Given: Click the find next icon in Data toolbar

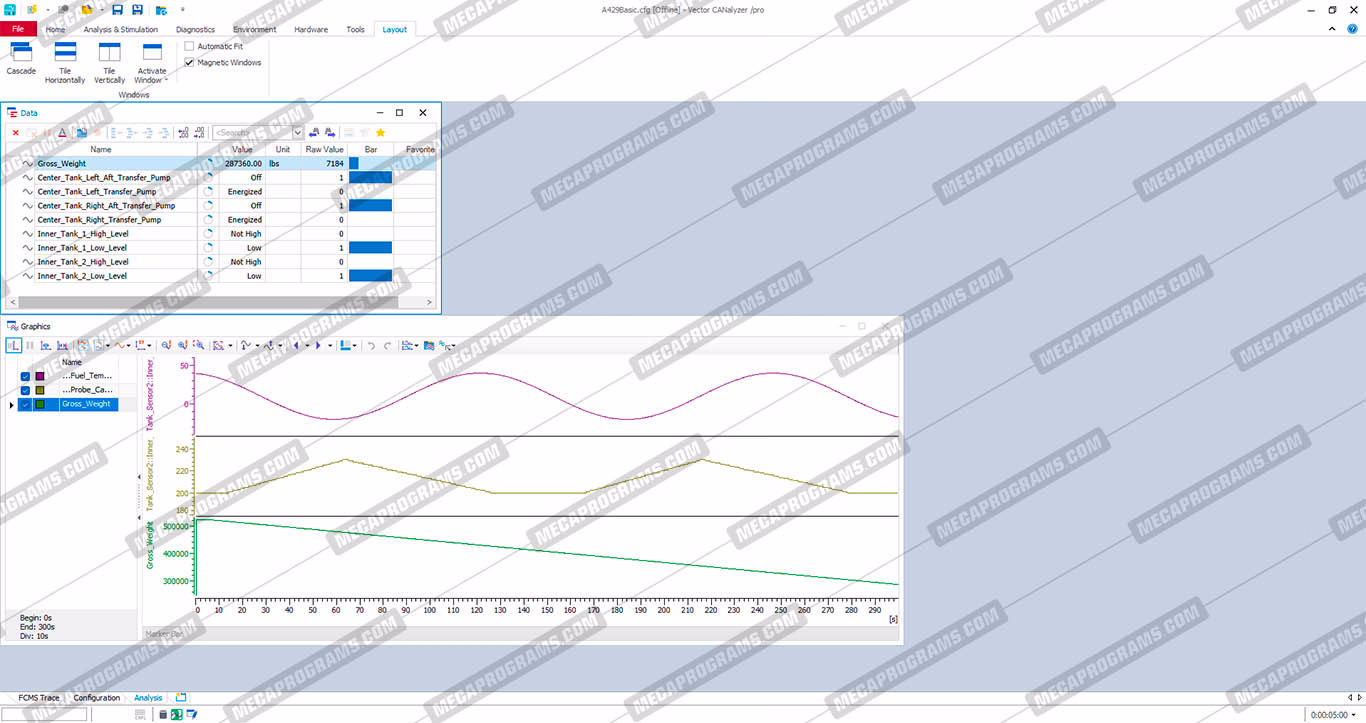Looking at the screenshot, I should coord(330,132).
